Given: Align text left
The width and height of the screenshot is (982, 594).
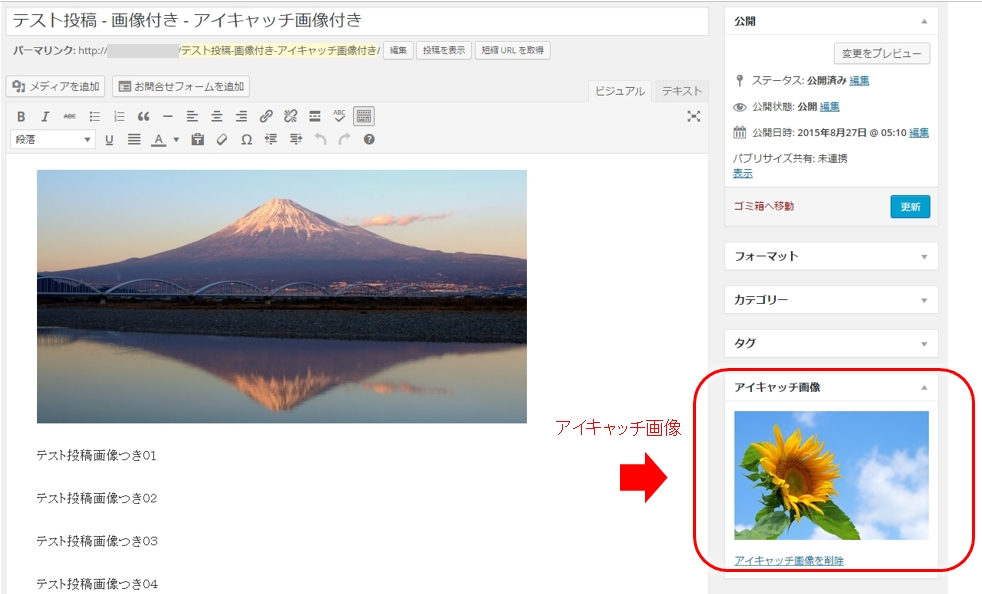Looking at the screenshot, I should 192,117.
